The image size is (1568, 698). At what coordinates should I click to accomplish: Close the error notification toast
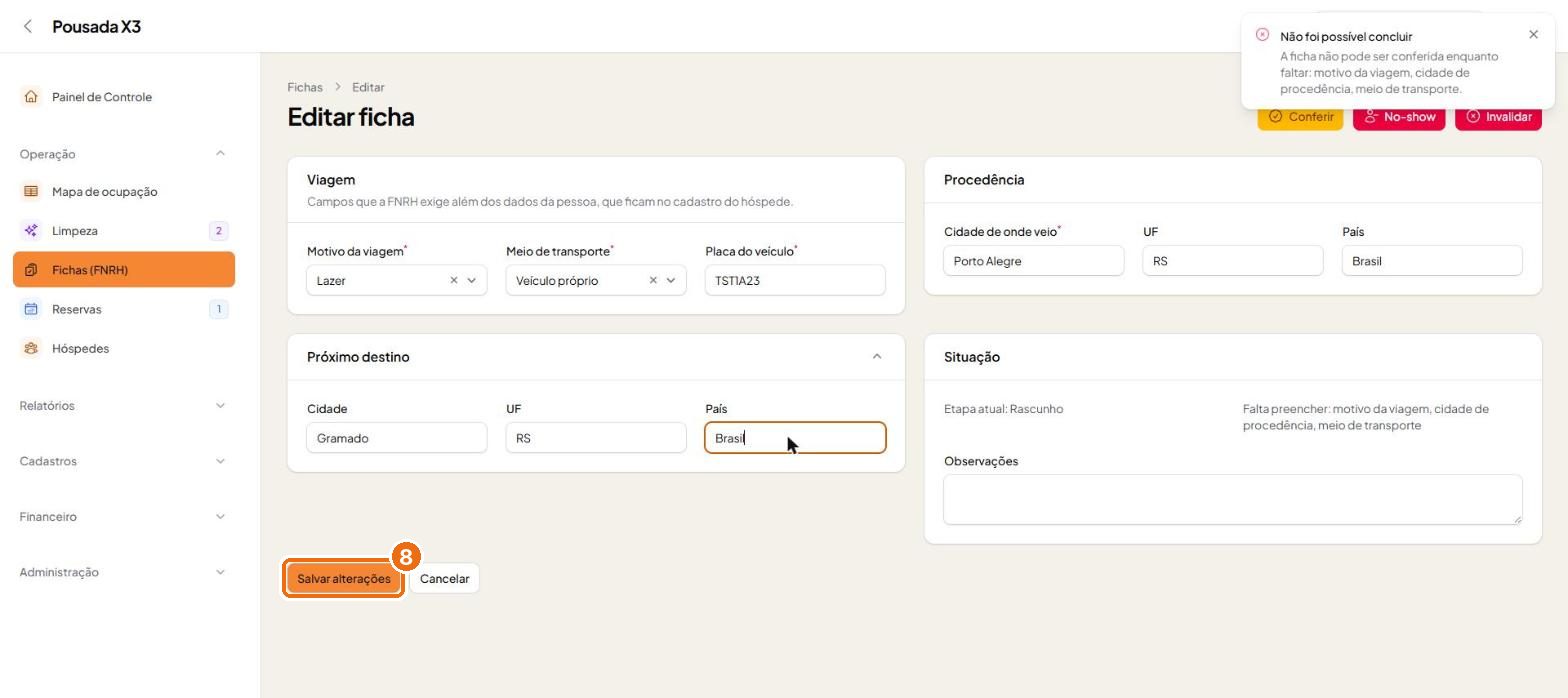click(1534, 35)
